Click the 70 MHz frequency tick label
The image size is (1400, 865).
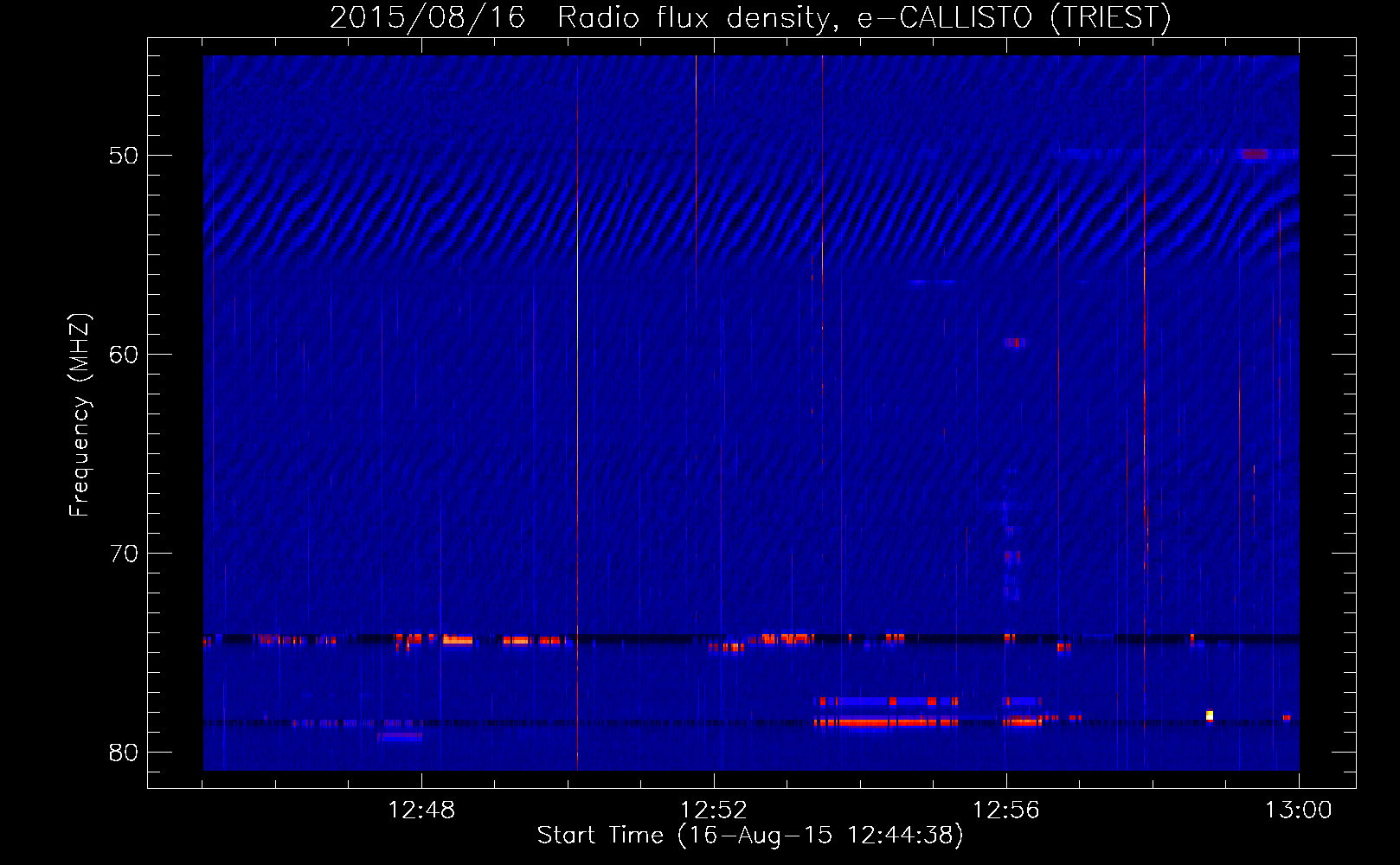(x=124, y=554)
